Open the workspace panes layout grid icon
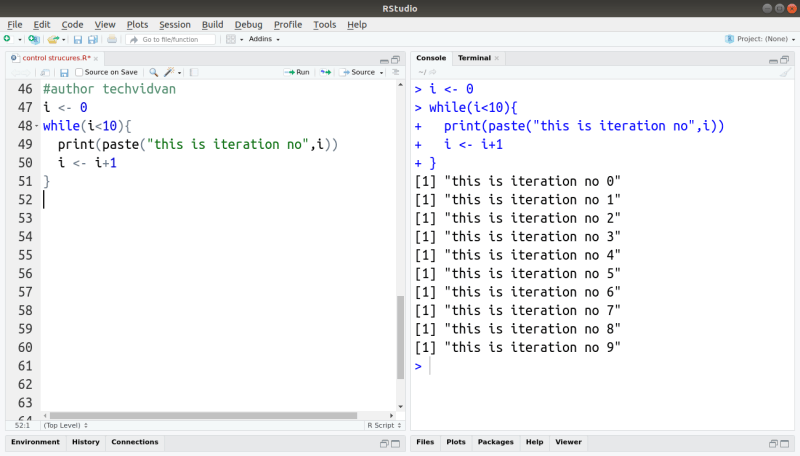This screenshot has height=456, width=800. point(231,39)
